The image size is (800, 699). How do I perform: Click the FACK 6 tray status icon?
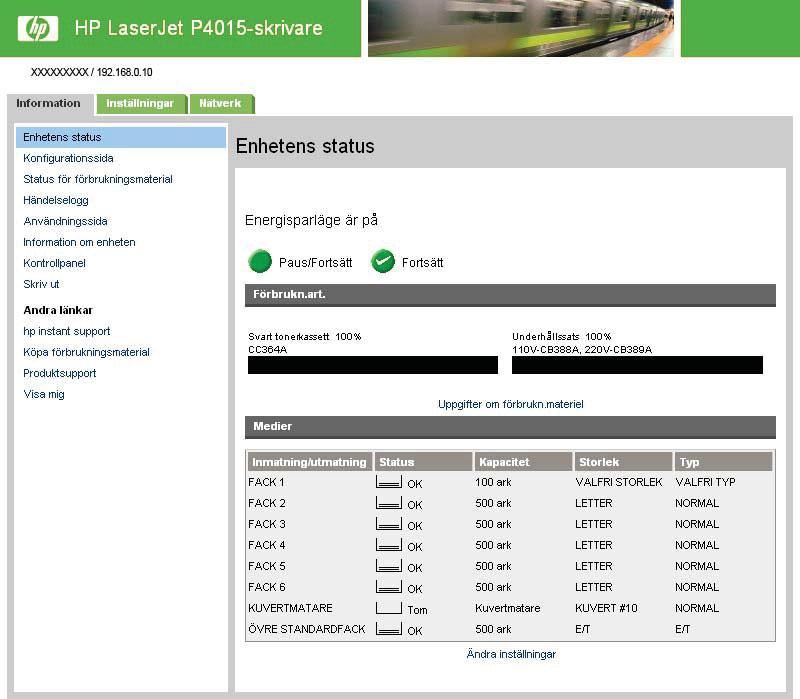pos(389,586)
